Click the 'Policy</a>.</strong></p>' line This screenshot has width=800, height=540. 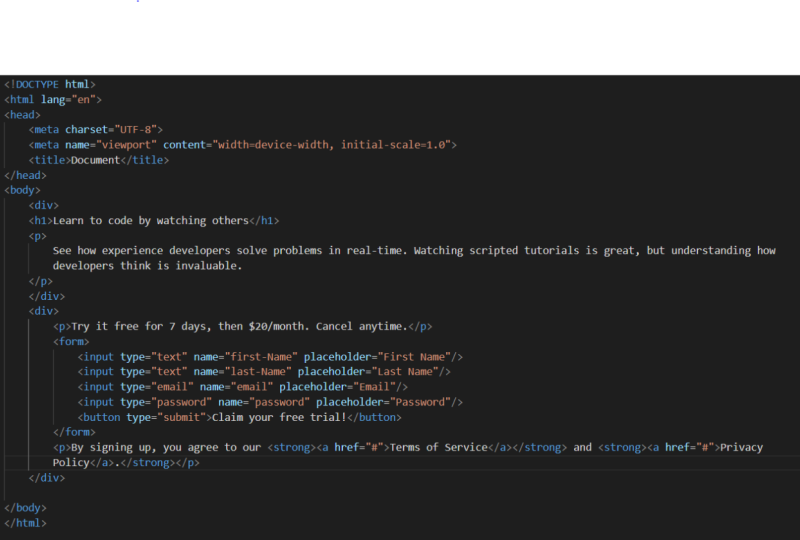[126, 463]
